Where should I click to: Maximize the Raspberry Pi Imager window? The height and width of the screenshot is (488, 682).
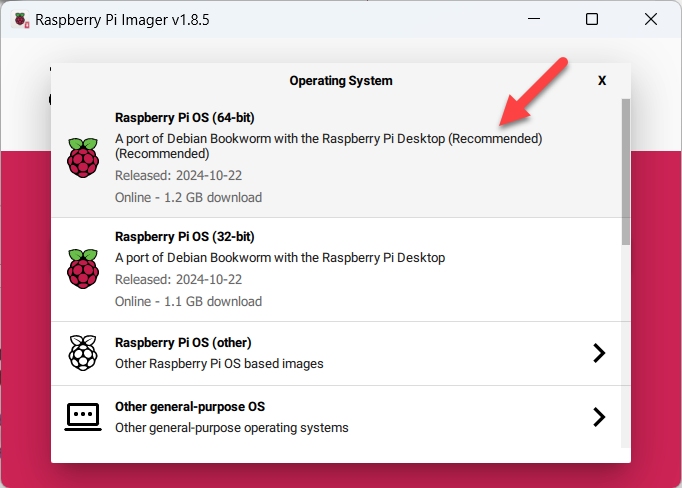point(592,19)
